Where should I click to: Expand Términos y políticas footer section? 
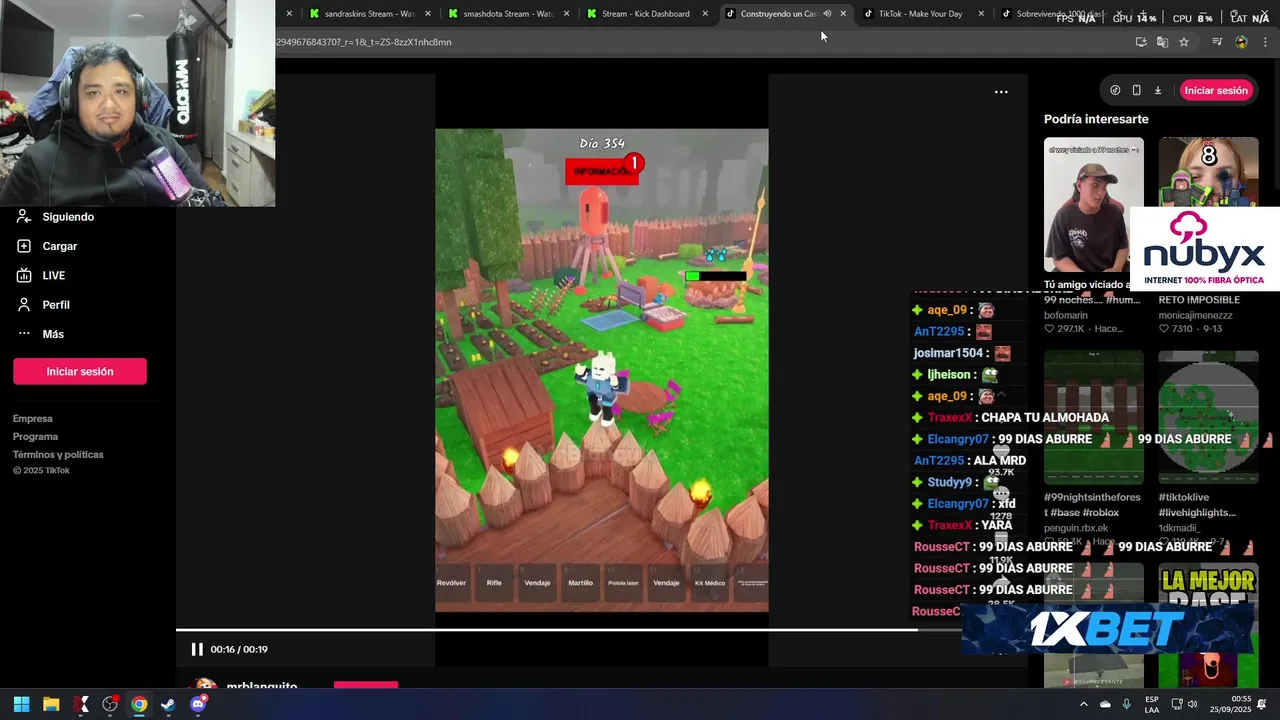[58, 454]
